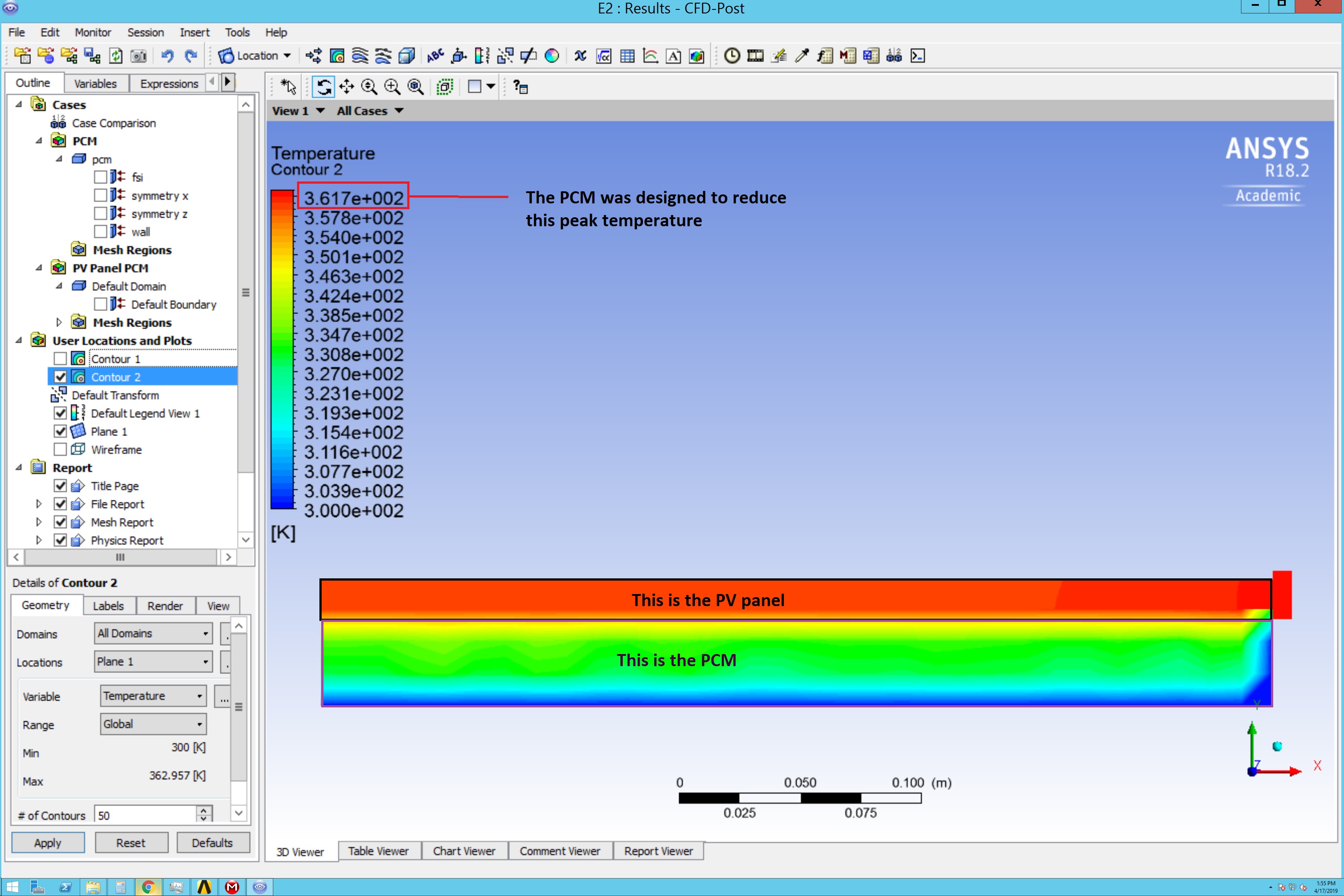1344x896 pixels.
Task: Open the All Cases dropdown menu
Action: pyautogui.click(x=370, y=111)
